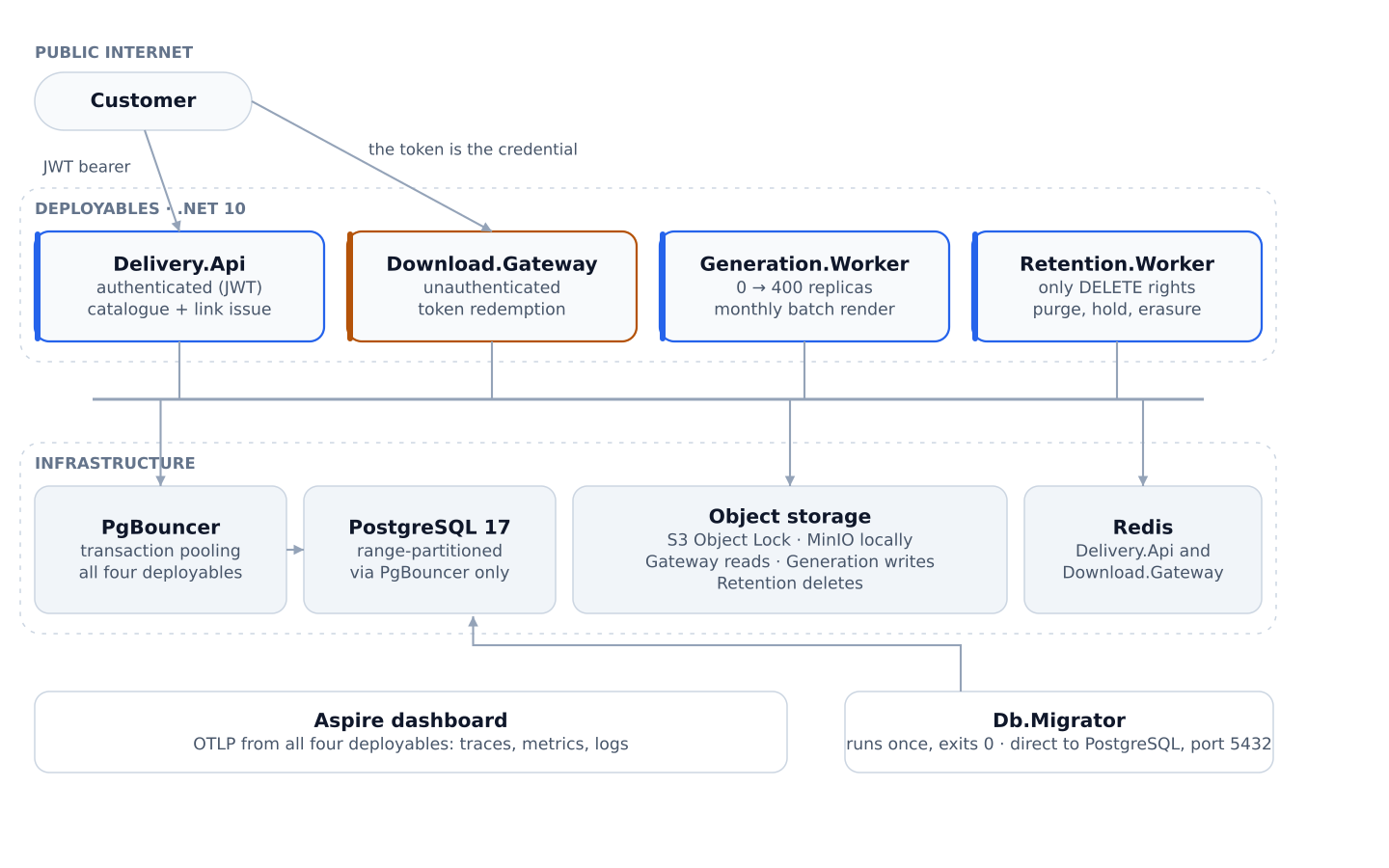Select the Redis infrastructure box
This screenshot has height=868, width=1389.
pyautogui.click(x=1143, y=550)
